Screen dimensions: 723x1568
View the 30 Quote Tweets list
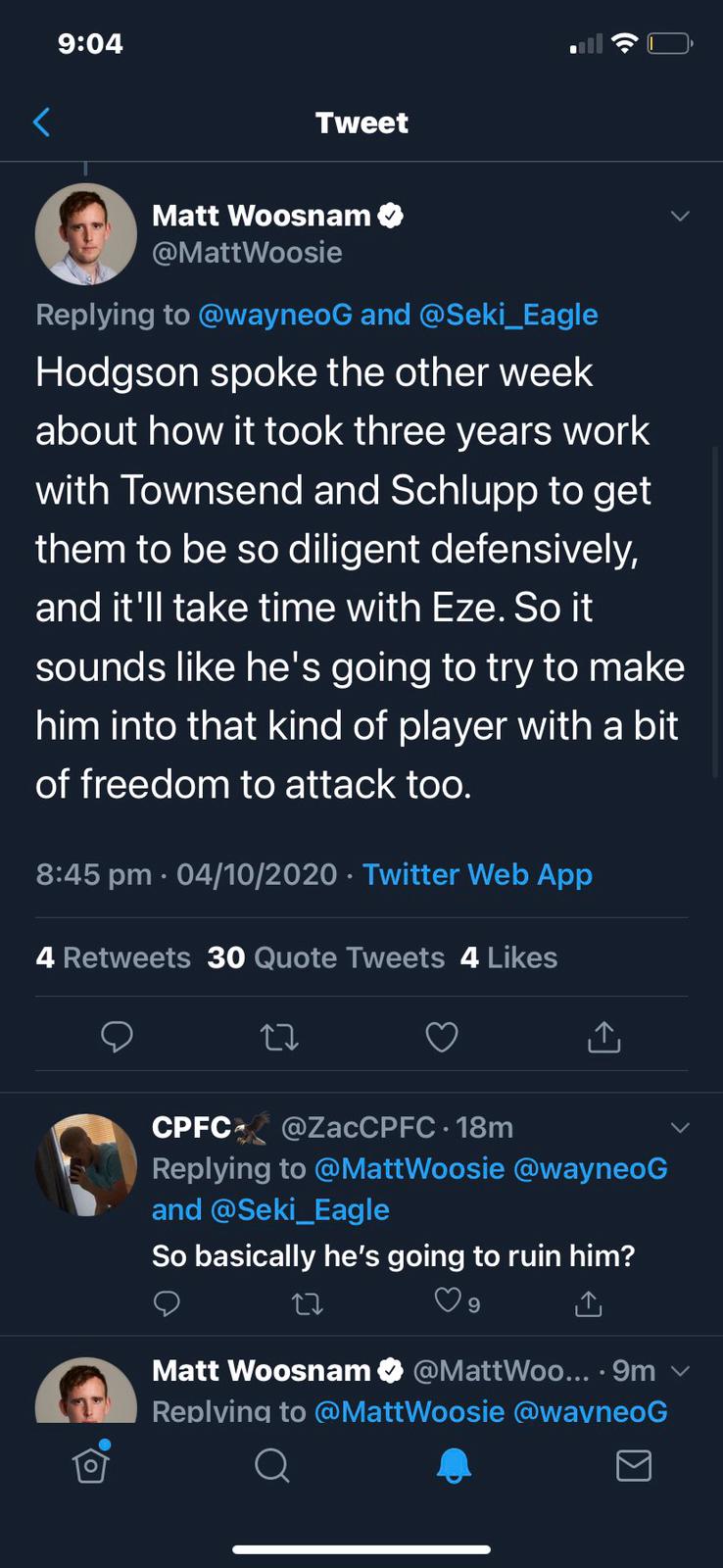point(325,957)
